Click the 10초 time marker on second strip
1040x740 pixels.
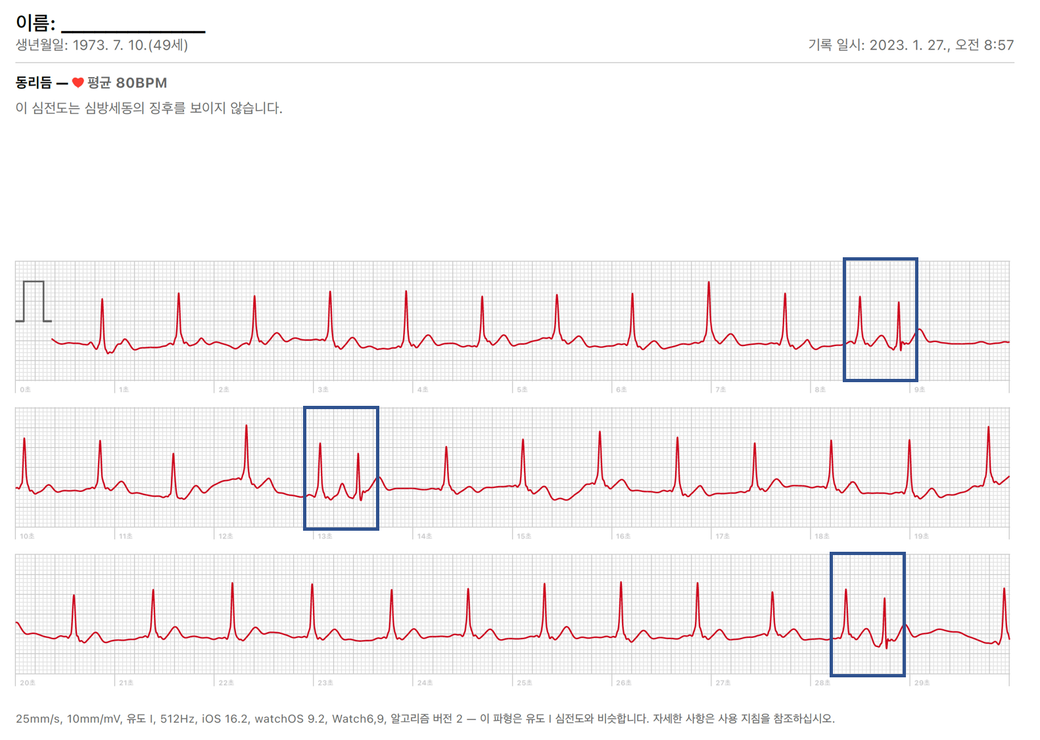point(26,536)
